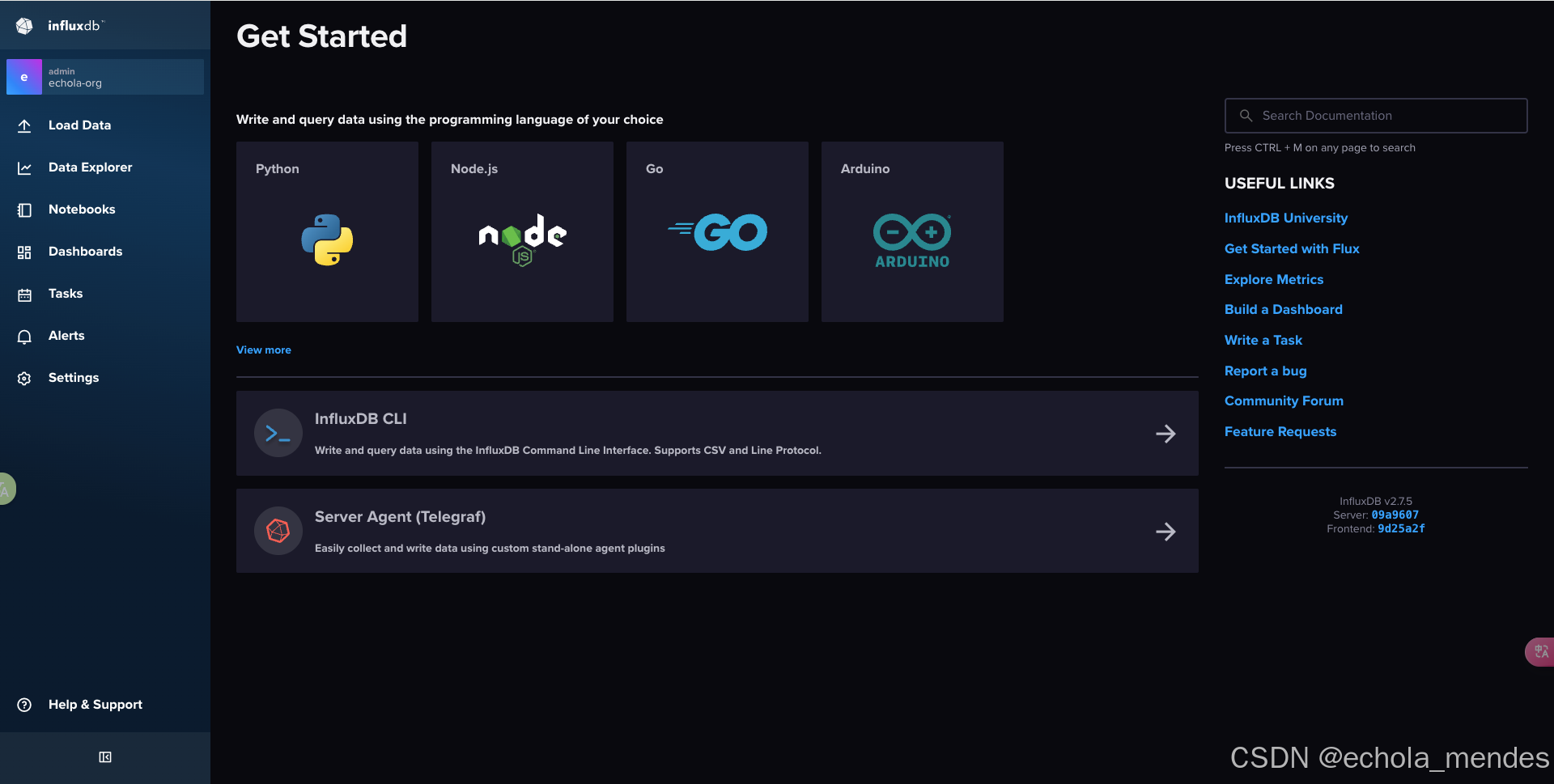Open Settings menu

(74, 378)
